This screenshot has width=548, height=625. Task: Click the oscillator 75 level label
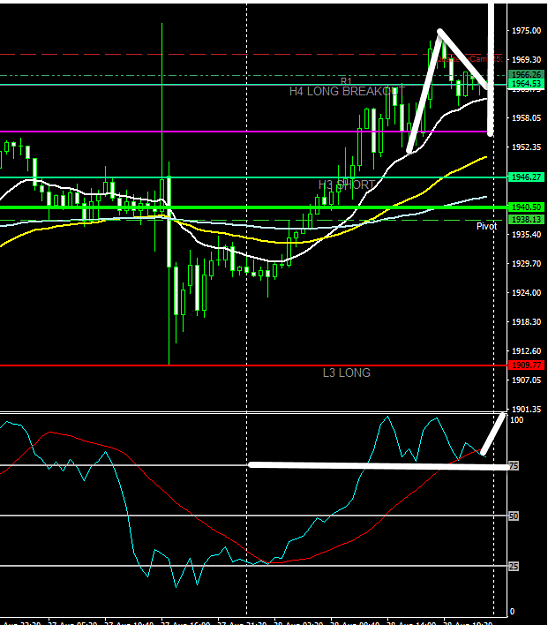pos(514,466)
